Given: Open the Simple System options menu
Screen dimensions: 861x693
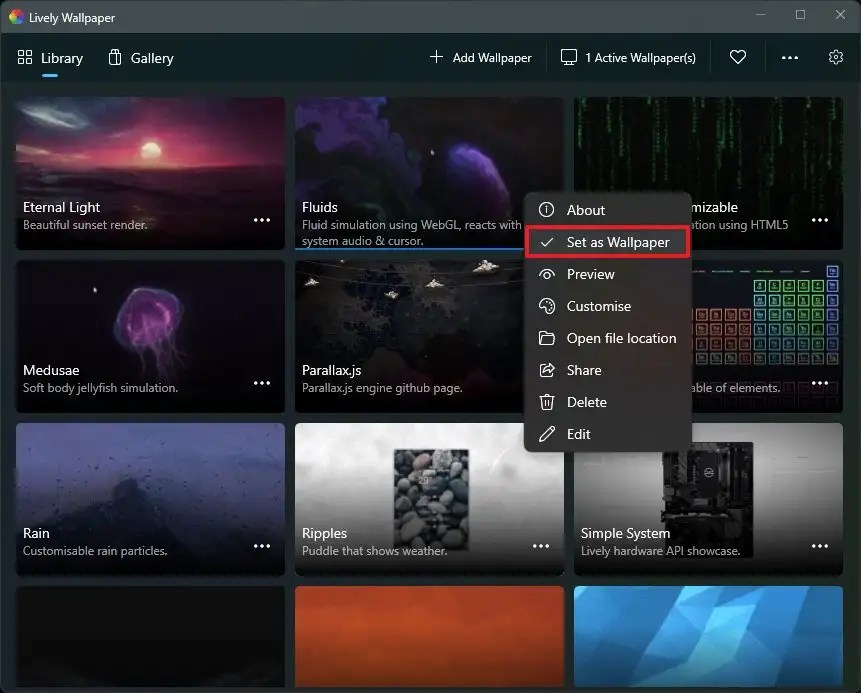Looking at the screenshot, I should click(x=820, y=546).
